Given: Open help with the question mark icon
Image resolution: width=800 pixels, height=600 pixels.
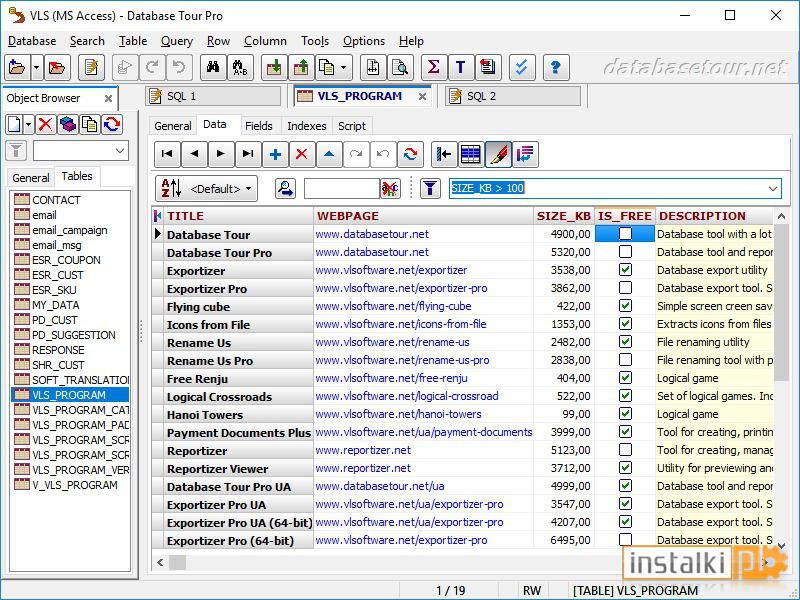Looking at the screenshot, I should tap(556, 67).
